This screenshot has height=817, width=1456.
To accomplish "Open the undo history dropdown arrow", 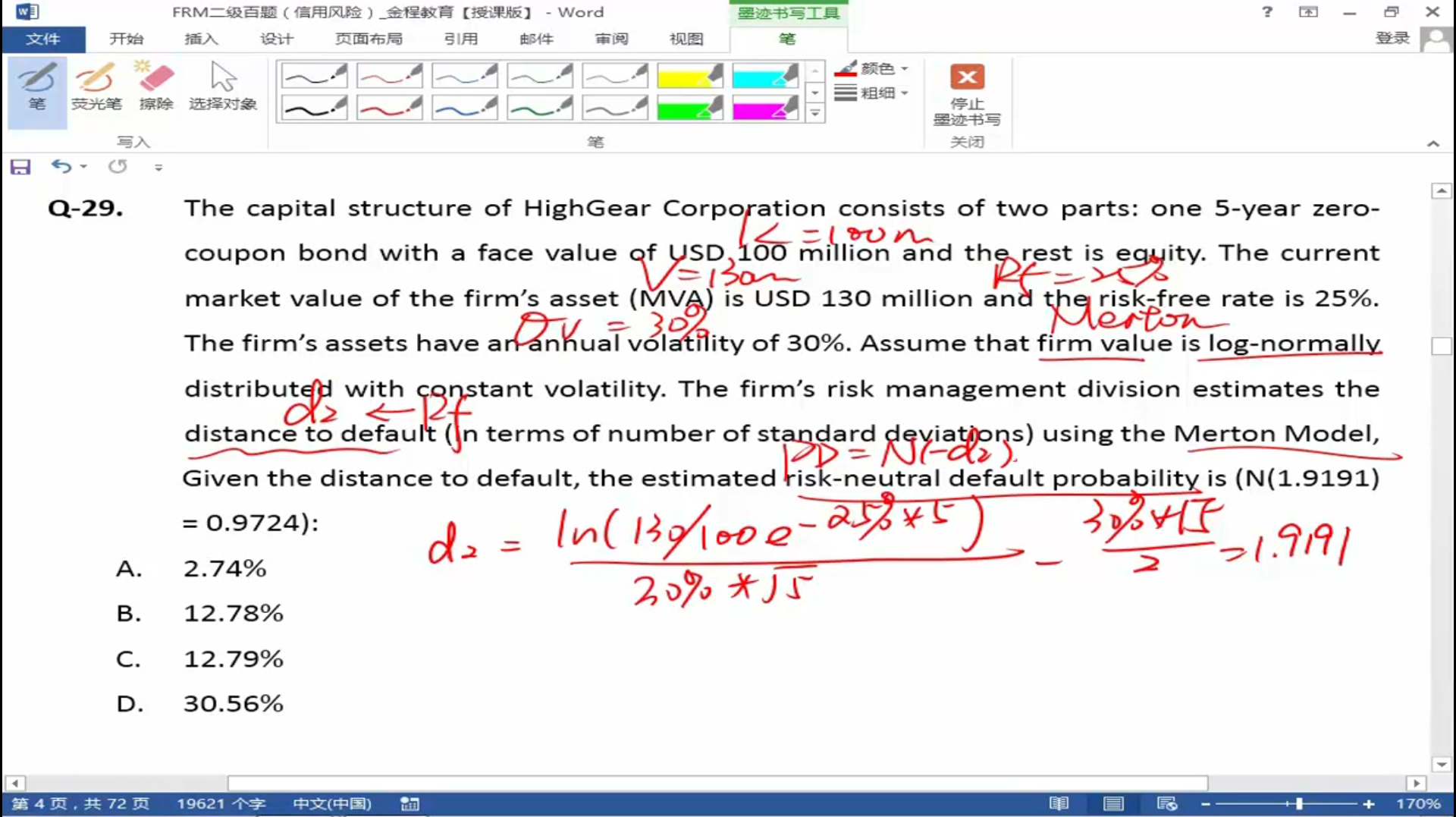I will pos(83,167).
